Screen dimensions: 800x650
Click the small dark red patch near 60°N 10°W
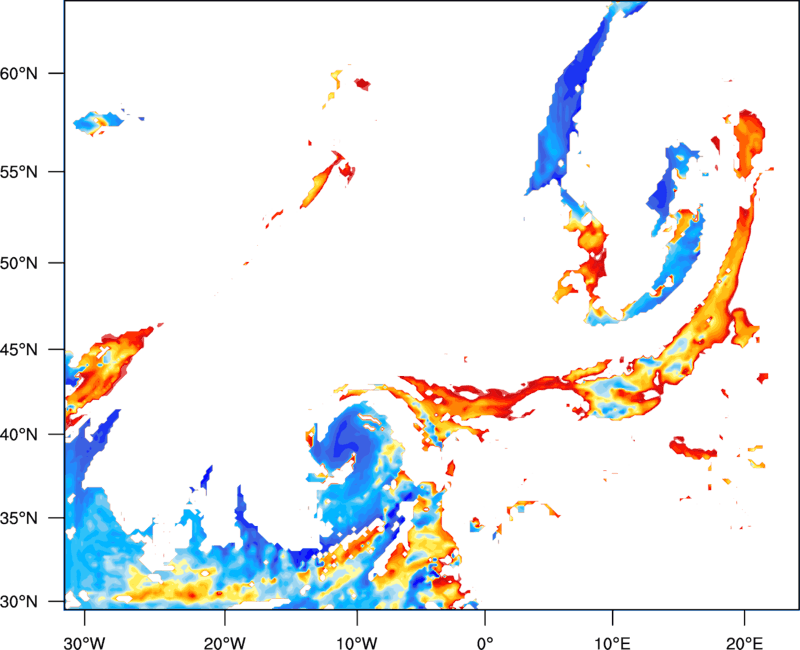[363, 84]
